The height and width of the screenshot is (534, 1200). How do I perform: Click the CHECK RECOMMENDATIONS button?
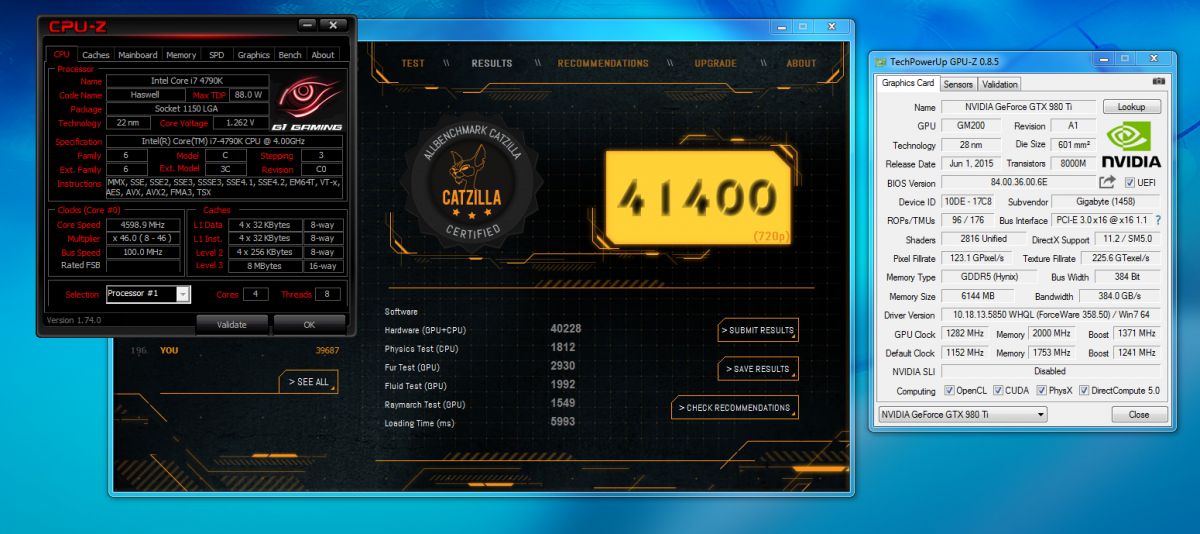click(x=735, y=408)
